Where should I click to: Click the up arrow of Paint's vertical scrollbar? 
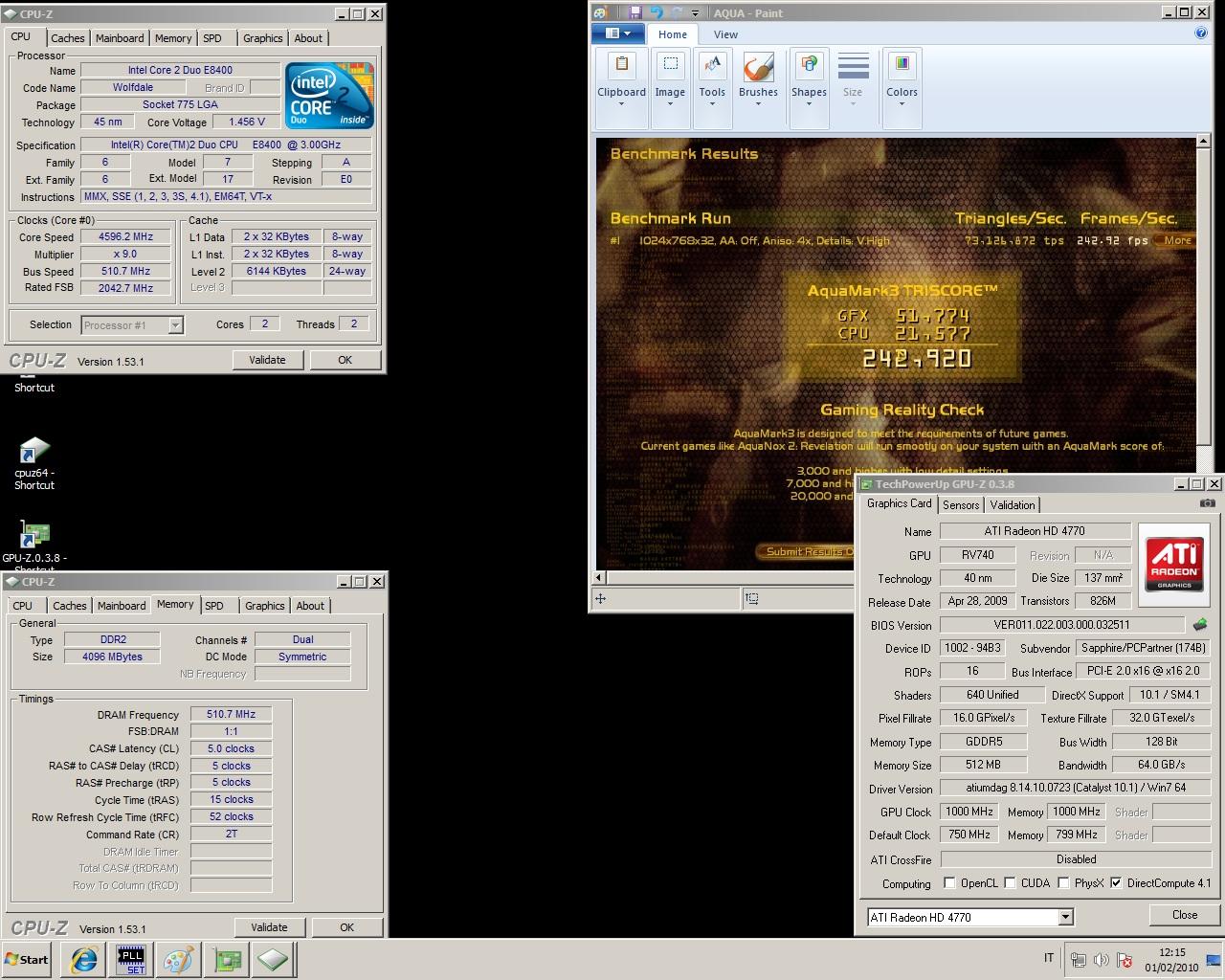(x=1203, y=143)
